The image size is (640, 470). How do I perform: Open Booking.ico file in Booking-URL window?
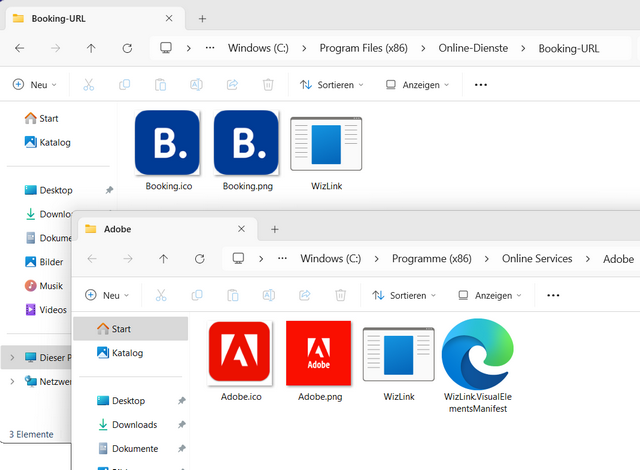[167, 150]
